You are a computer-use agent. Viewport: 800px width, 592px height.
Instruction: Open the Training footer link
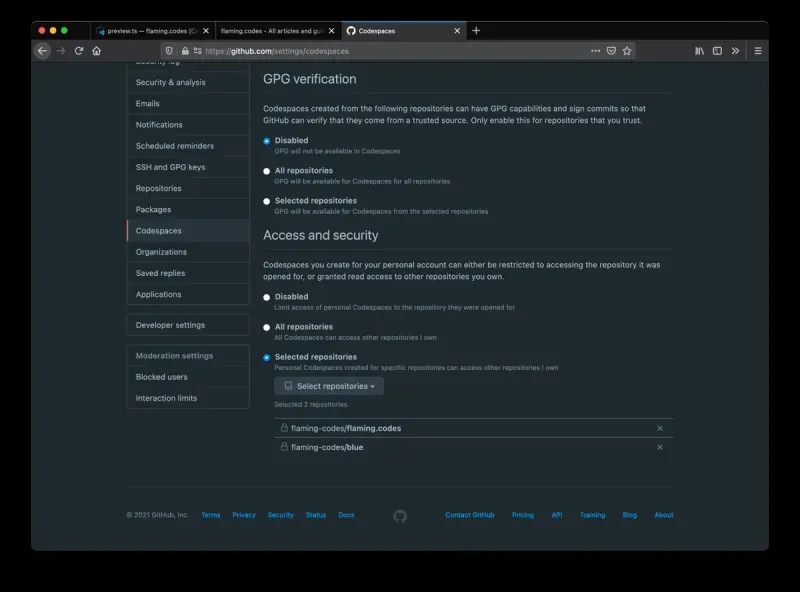click(592, 515)
